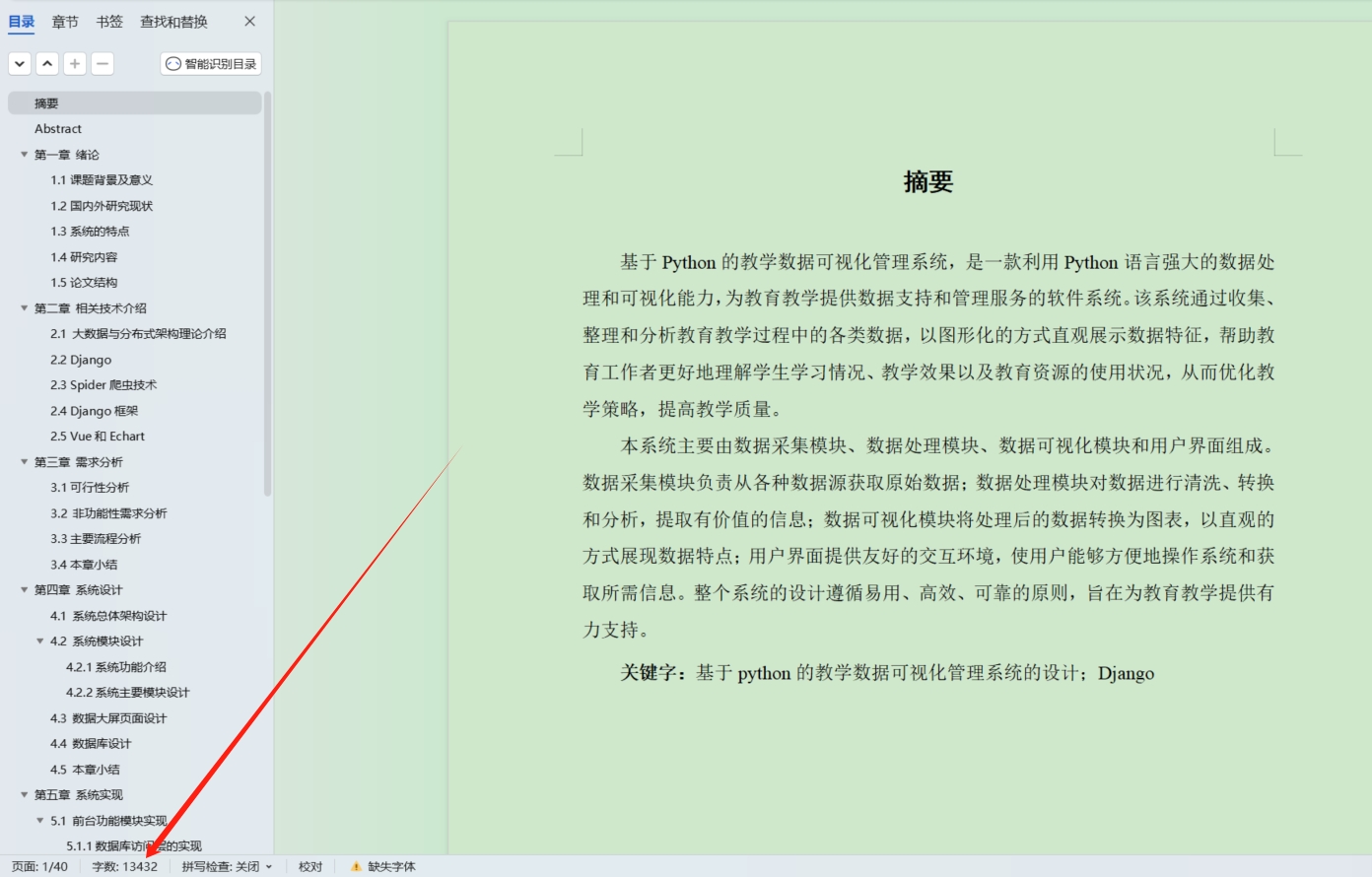Image resolution: width=1372 pixels, height=877 pixels.
Task: Collapse the 4.2 系统模块设计 node
Action: [x=40, y=641]
